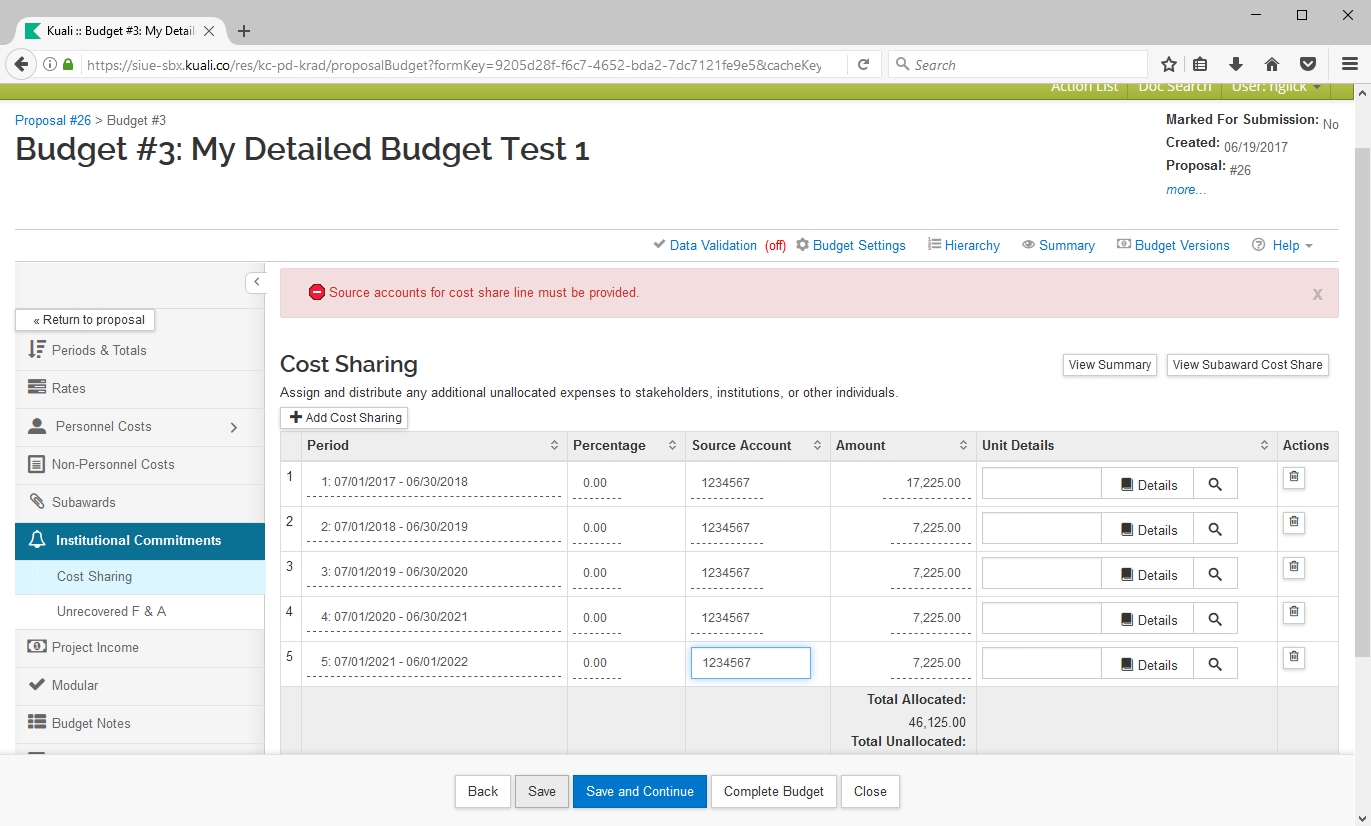This screenshot has width=1371, height=826.
Task: Open the Help dropdown menu
Action: [1284, 245]
